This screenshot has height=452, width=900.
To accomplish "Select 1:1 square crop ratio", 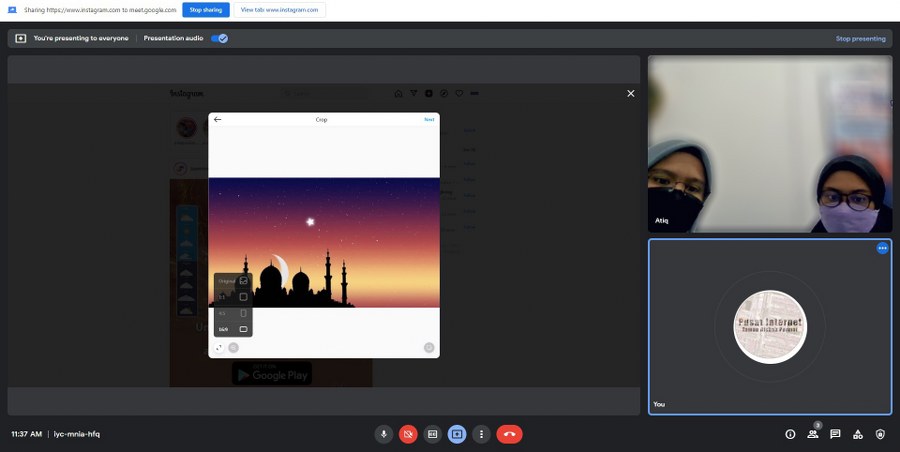I will [x=233, y=297].
